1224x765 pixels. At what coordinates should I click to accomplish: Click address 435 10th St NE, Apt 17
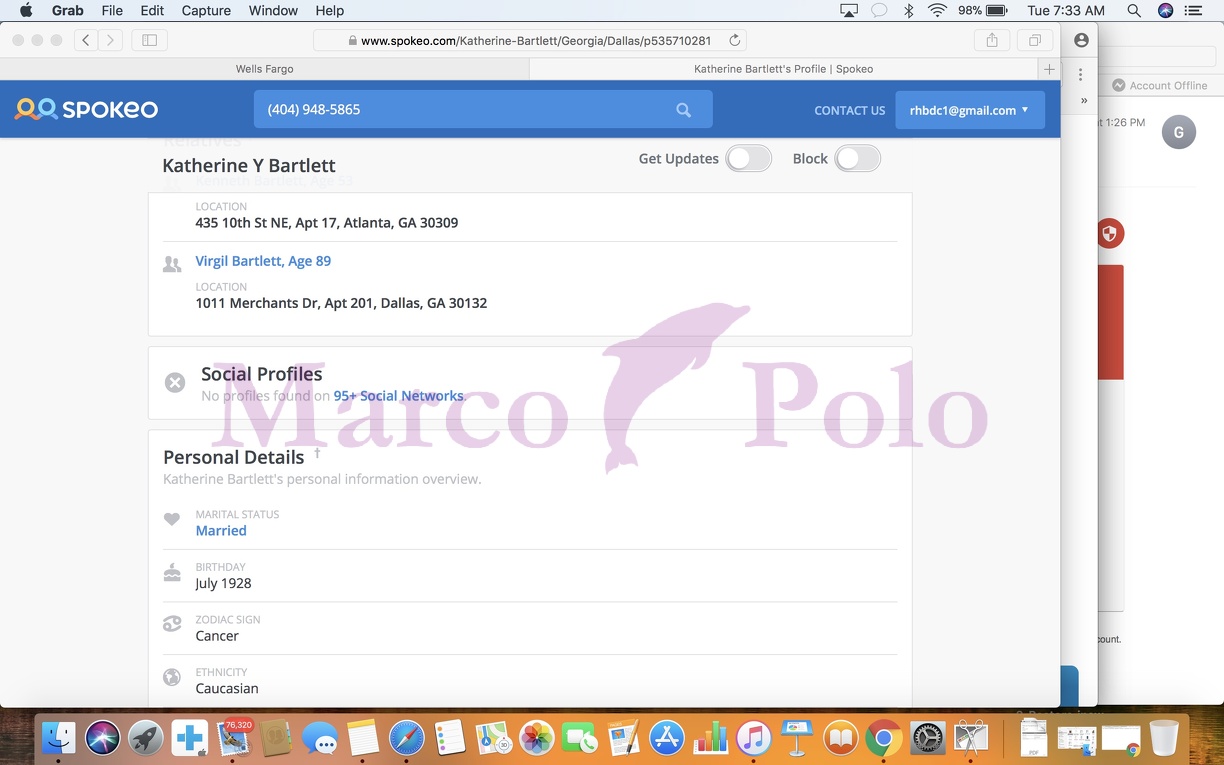327,223
